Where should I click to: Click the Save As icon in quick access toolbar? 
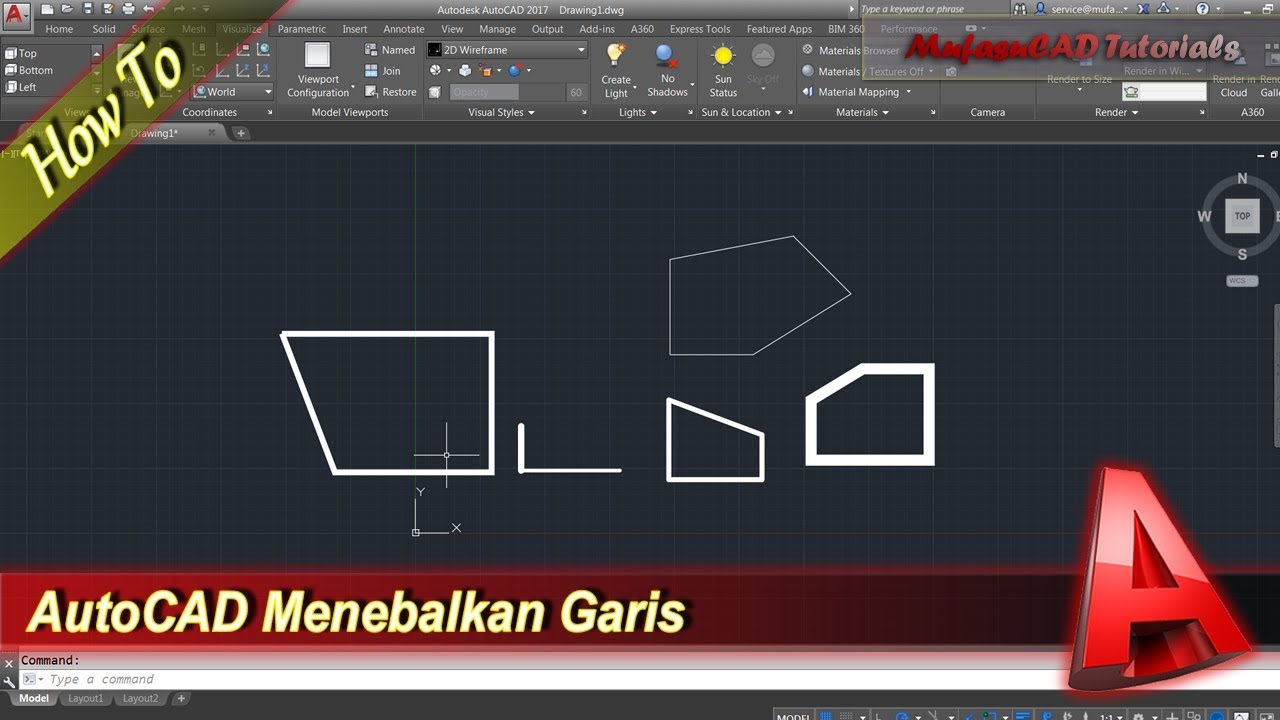[107, 9]
